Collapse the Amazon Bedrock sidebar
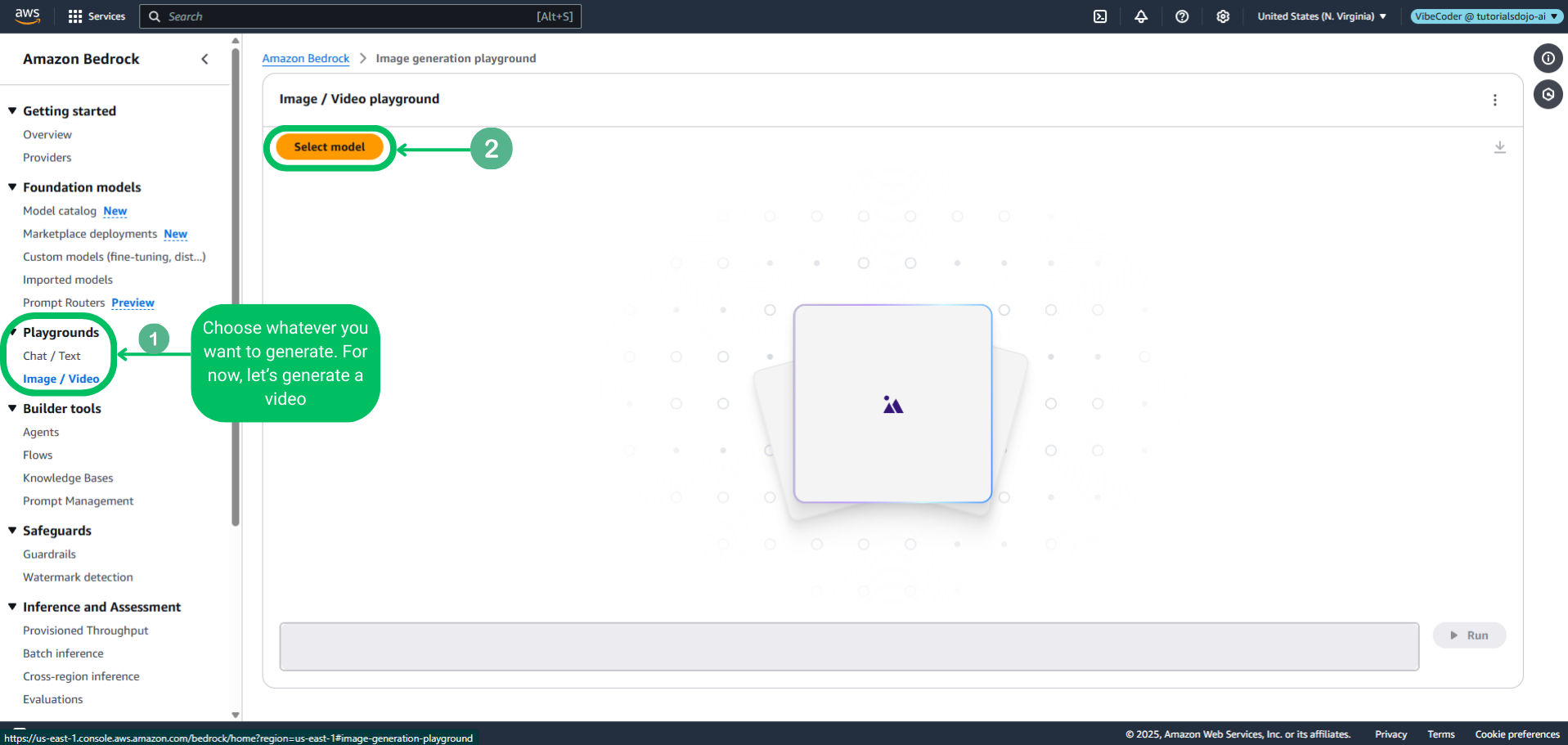This screenshot has height=745, width=1568. point(204,59)
